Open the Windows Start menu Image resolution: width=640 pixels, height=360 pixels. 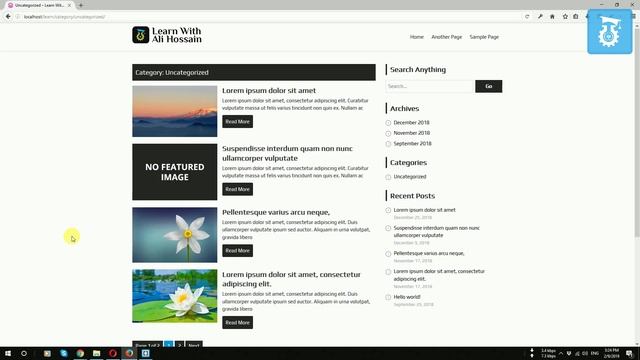coord(8,353)
